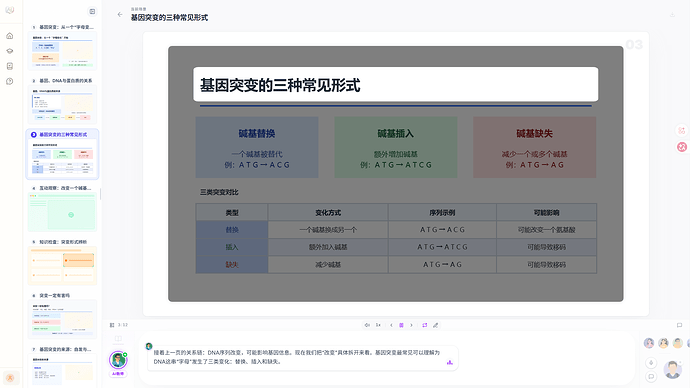690x388 pixels.
Task: Go to previous slide arrow
Action: (391, 325)
